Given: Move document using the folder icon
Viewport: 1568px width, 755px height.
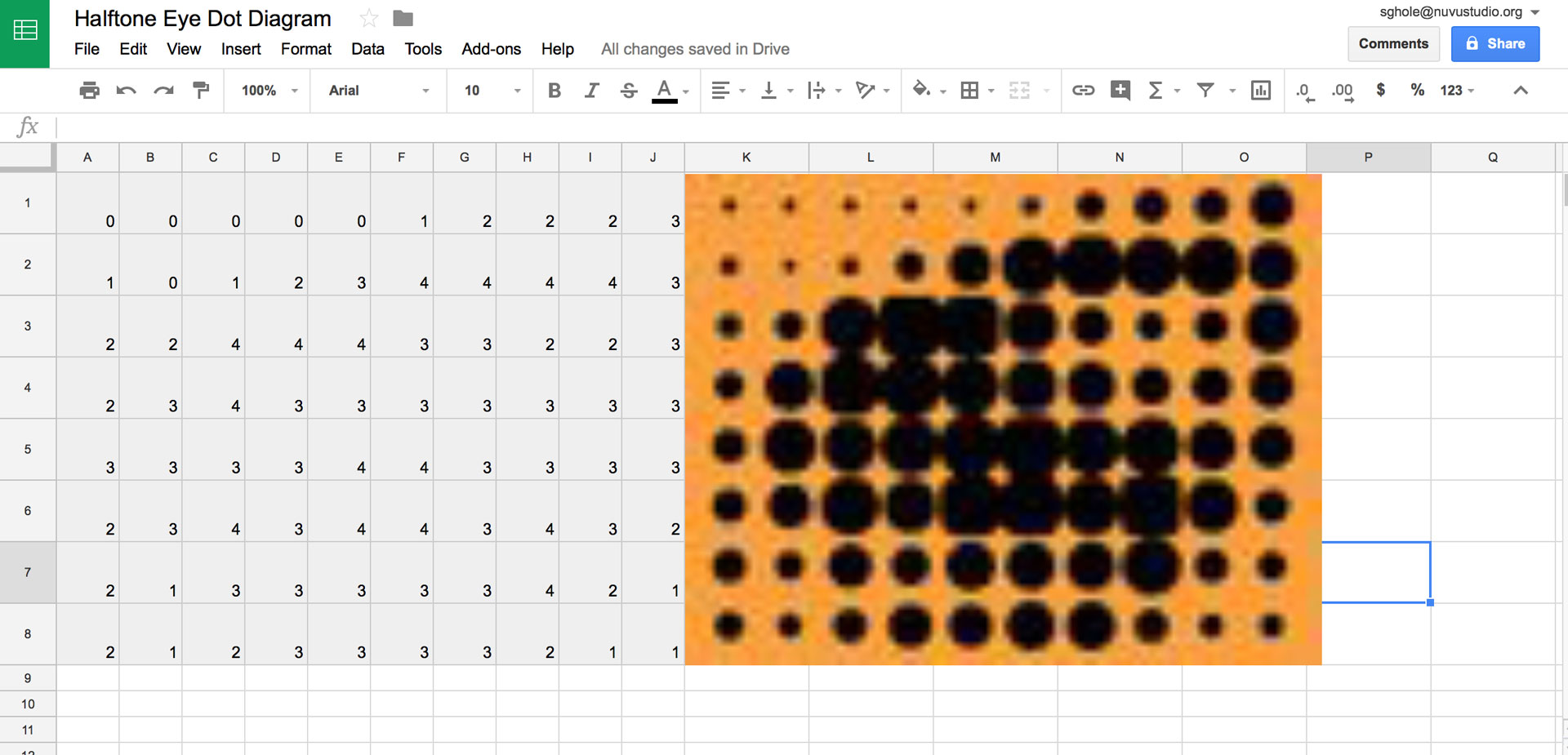Looking at the screenshot, I should click(403, 18).
